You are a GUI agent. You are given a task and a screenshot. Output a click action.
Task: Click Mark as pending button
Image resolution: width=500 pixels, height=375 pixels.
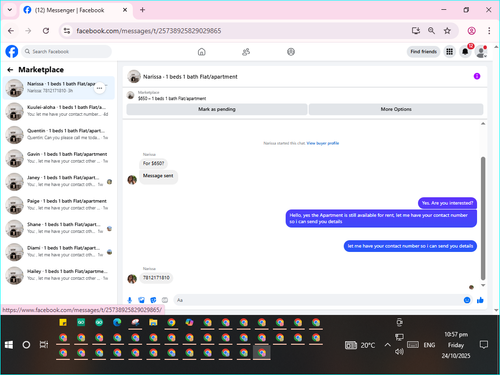217,109
